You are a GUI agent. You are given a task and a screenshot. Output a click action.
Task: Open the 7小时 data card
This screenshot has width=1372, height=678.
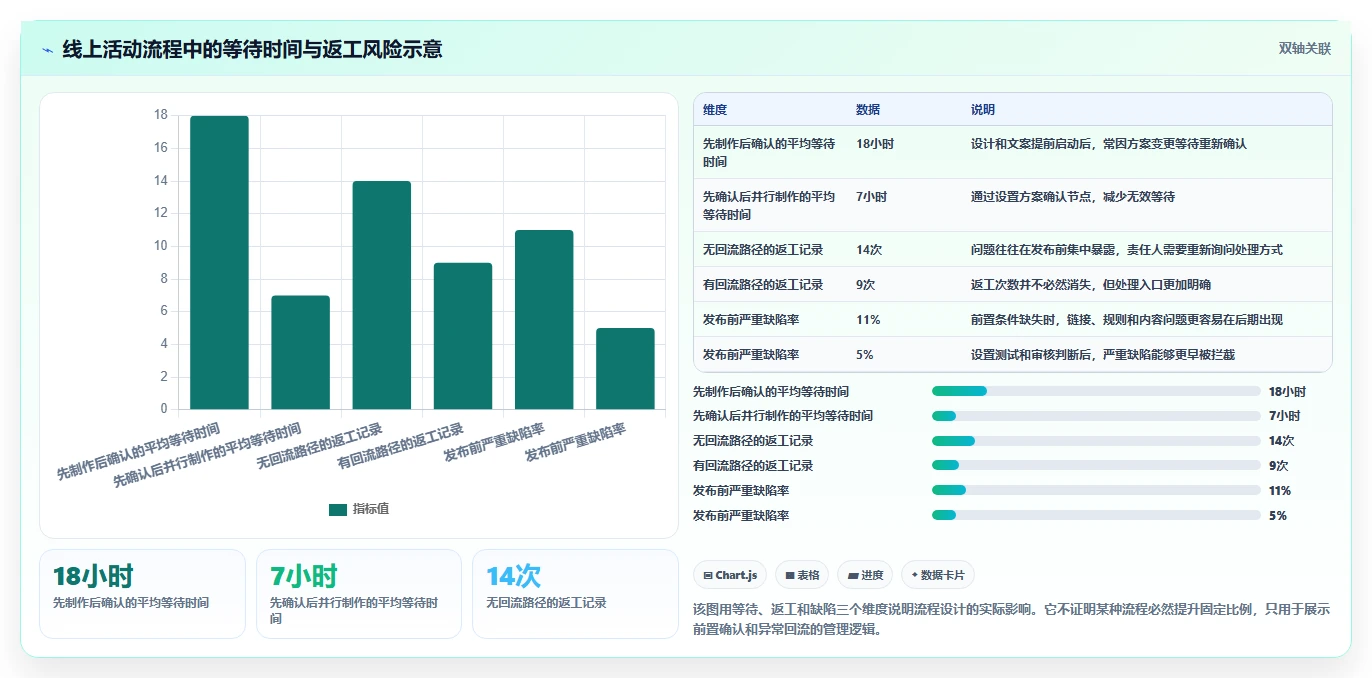[x=359, y=594]
